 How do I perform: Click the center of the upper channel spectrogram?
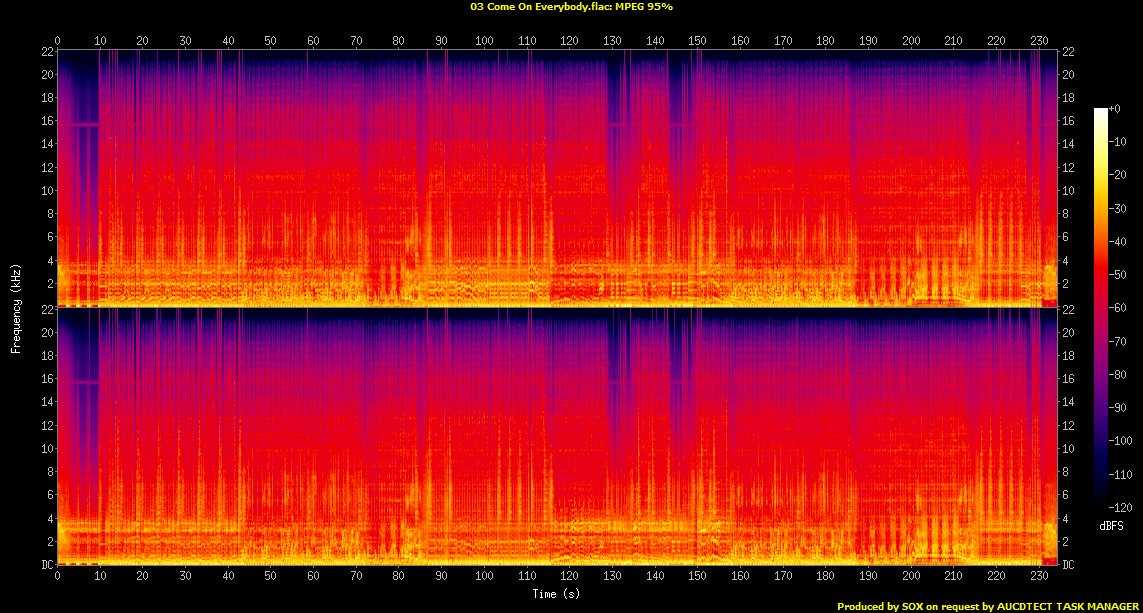557,177
